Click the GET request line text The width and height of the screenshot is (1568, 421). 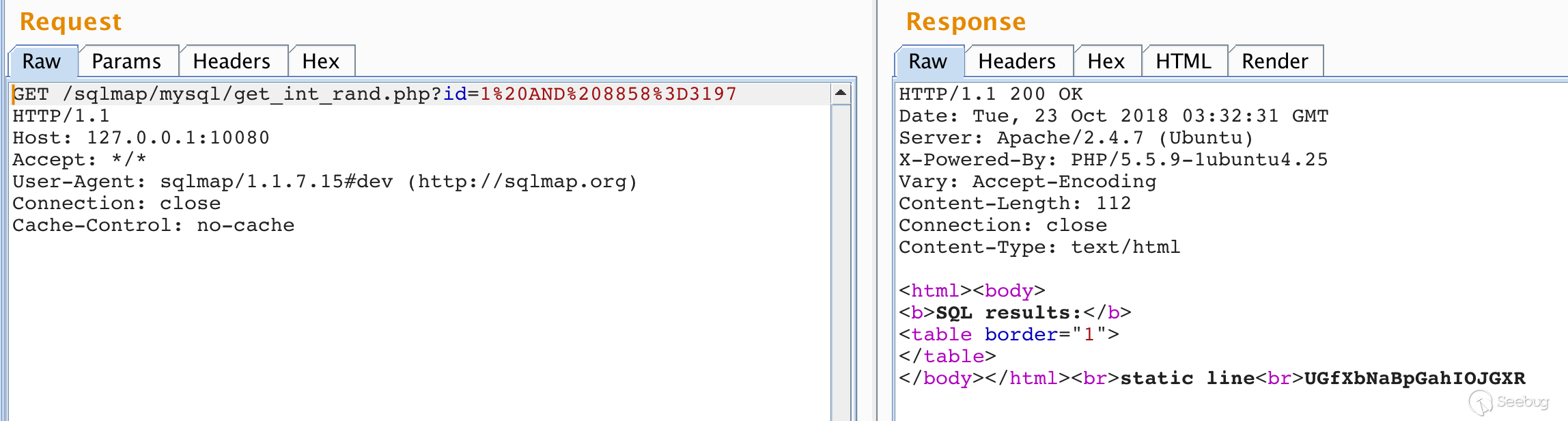(x=375, y=94)
